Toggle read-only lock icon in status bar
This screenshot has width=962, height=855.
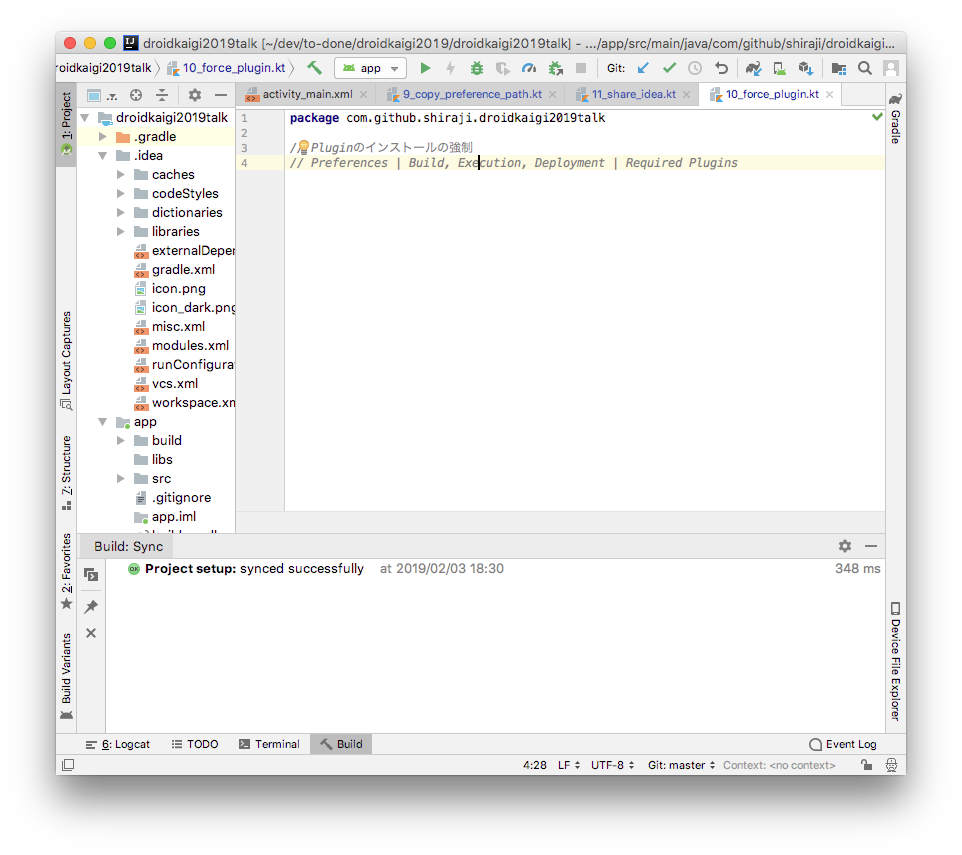[866, 765]
